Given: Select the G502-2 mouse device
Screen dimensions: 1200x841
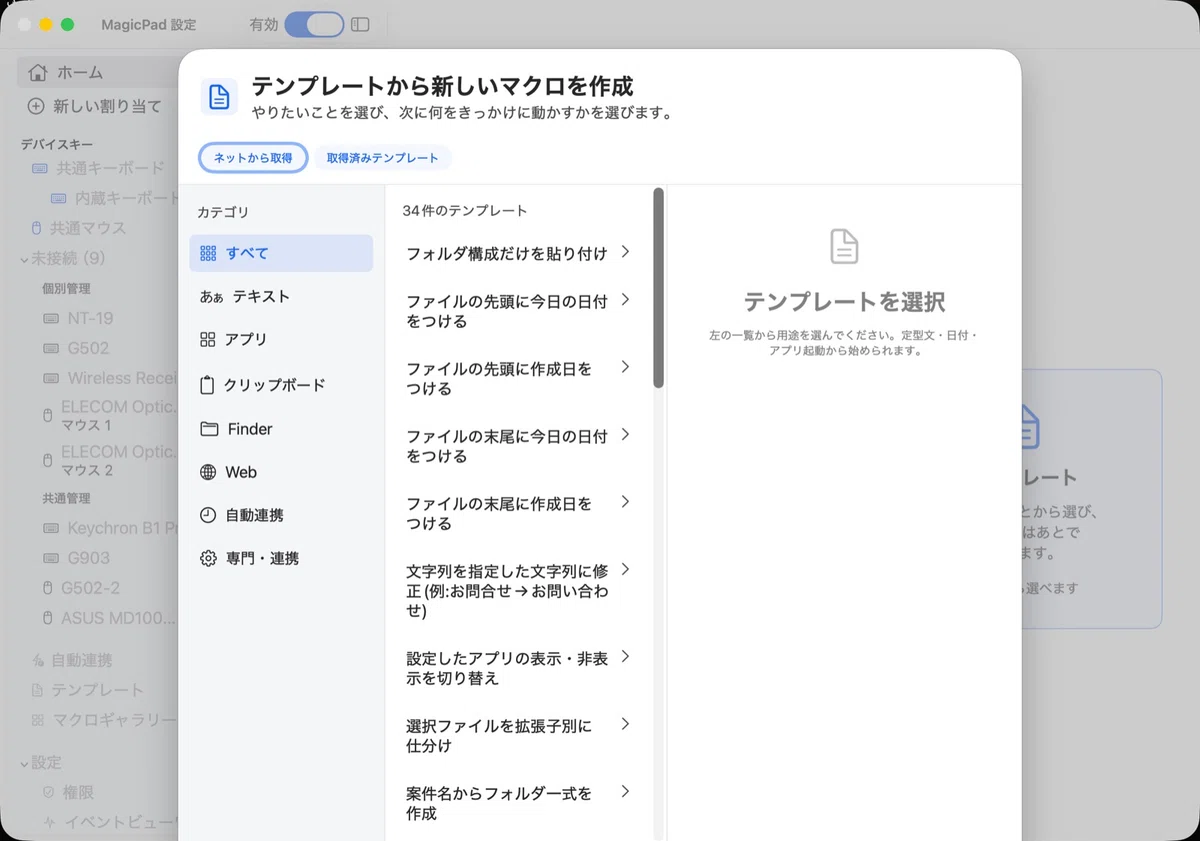Looking at the screenshot, I should click(x=90, y=588).
